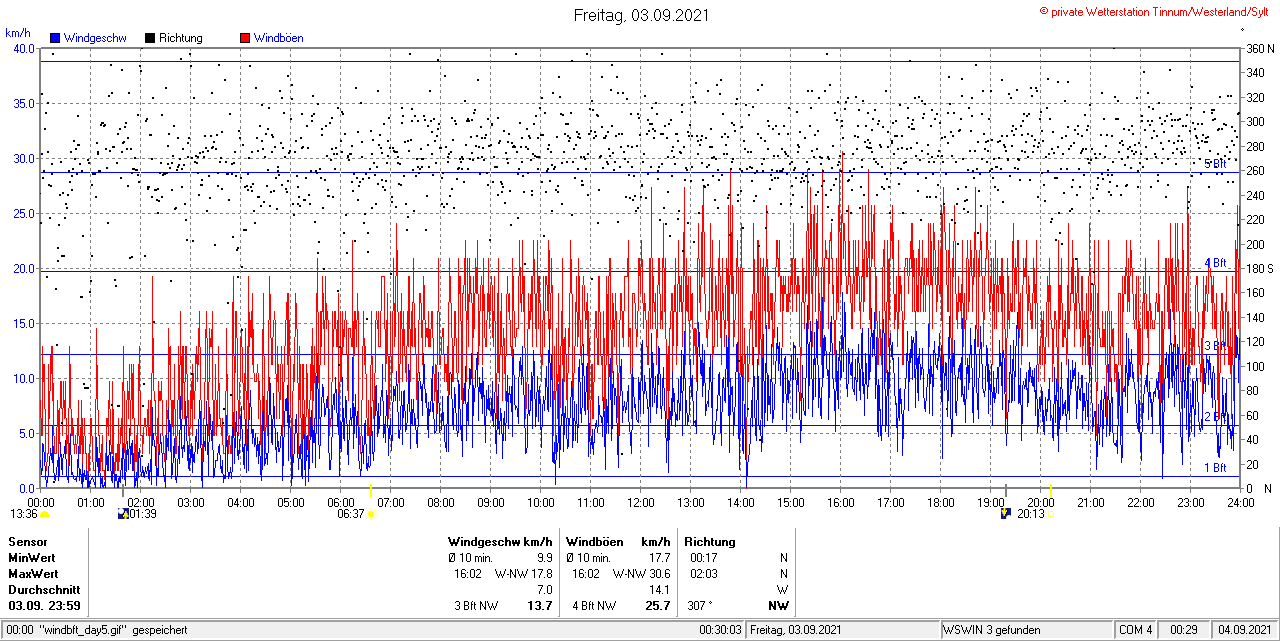Click the 3 Bft line label

point(1215,346)
